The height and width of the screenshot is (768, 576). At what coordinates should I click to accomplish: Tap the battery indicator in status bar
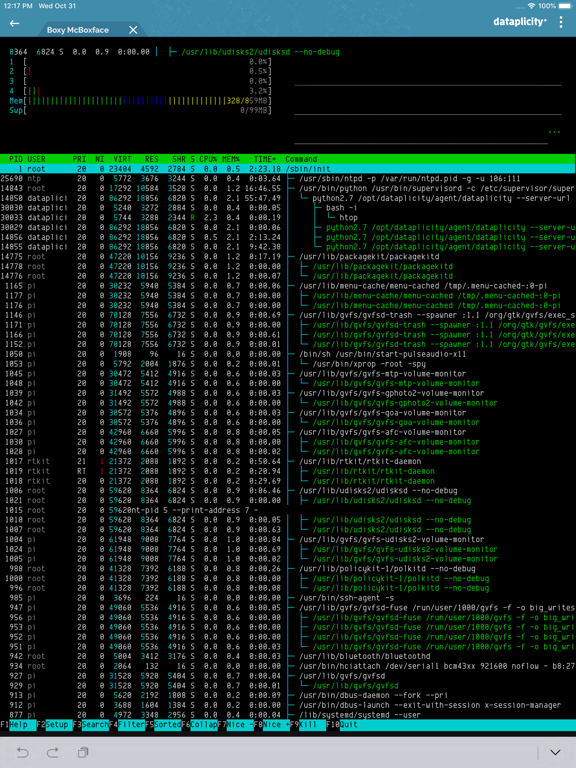tap(566, 6)
